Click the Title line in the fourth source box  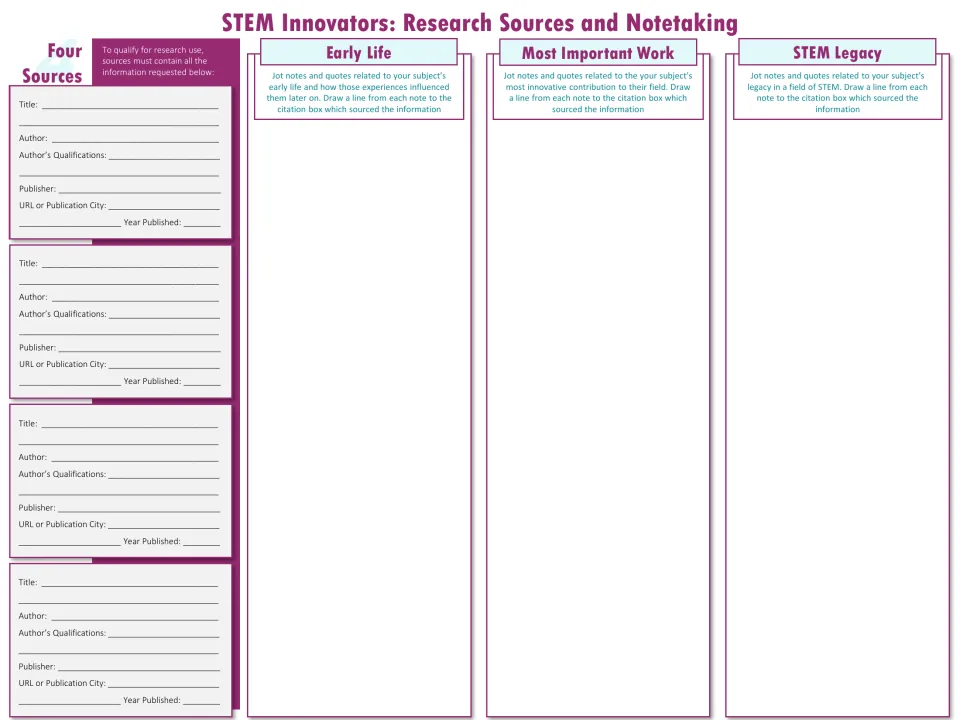pos(129,583)
